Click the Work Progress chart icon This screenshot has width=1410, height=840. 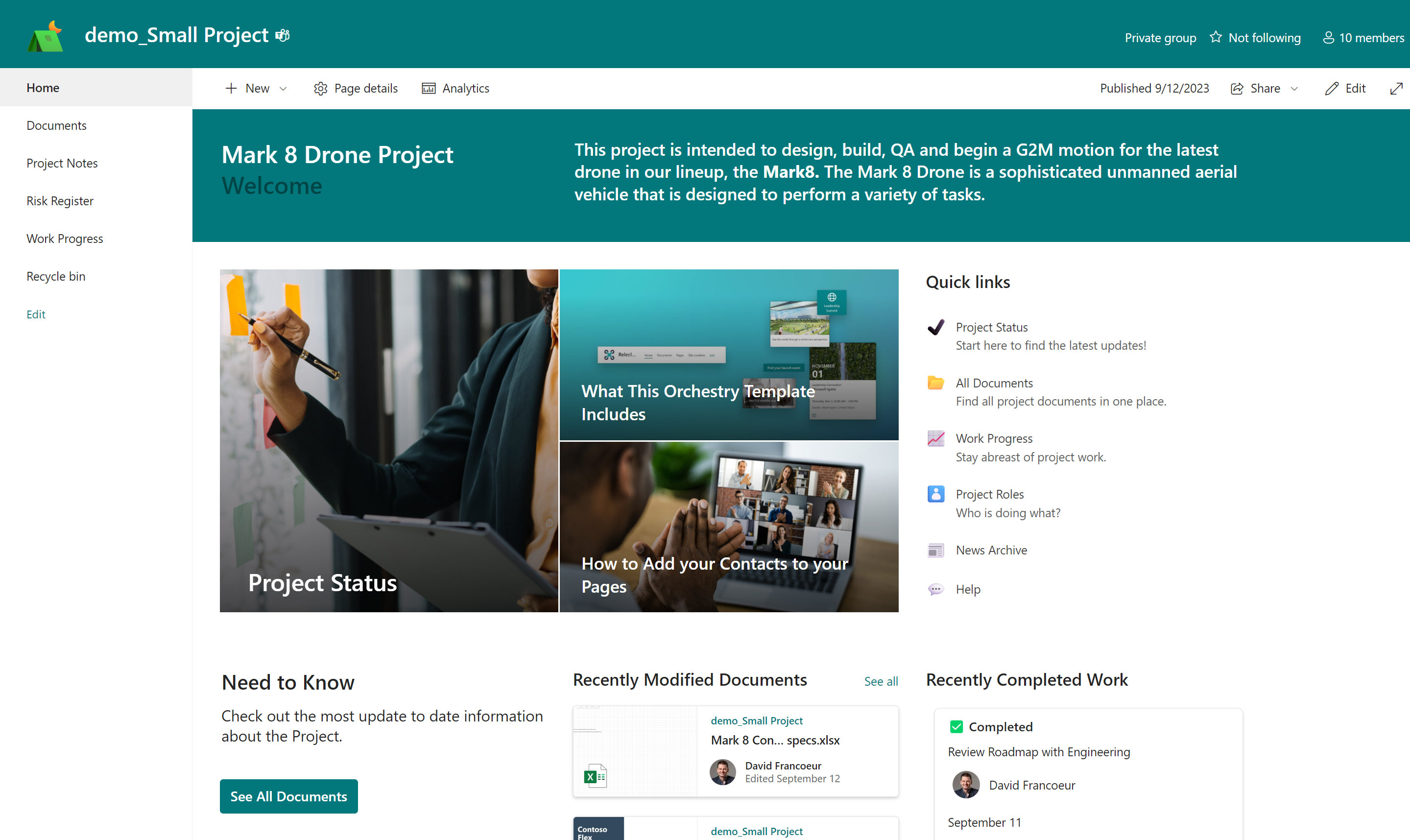tap(935, 437)
